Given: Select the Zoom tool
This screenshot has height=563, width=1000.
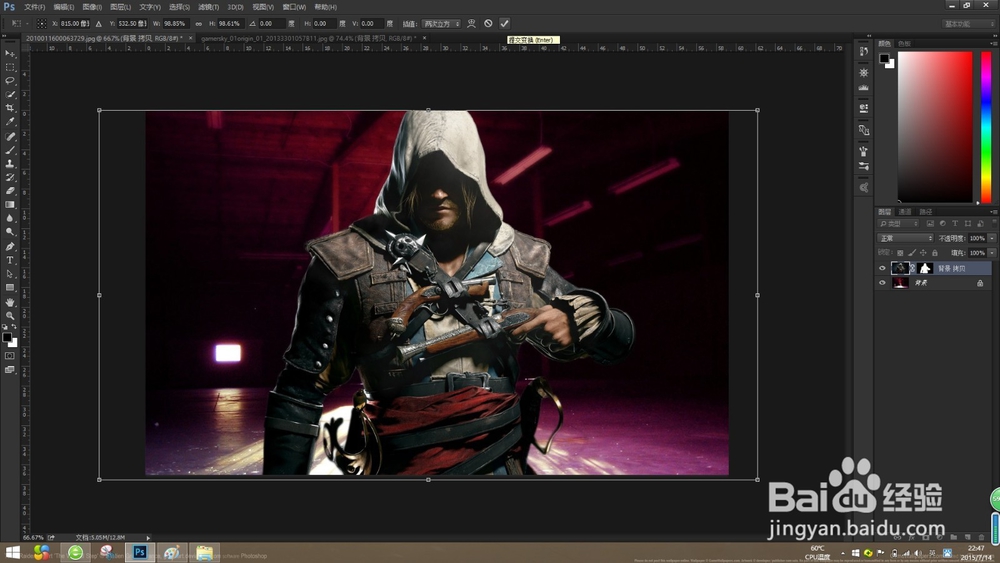Looking at the screenshot, I should pos(10,316).
